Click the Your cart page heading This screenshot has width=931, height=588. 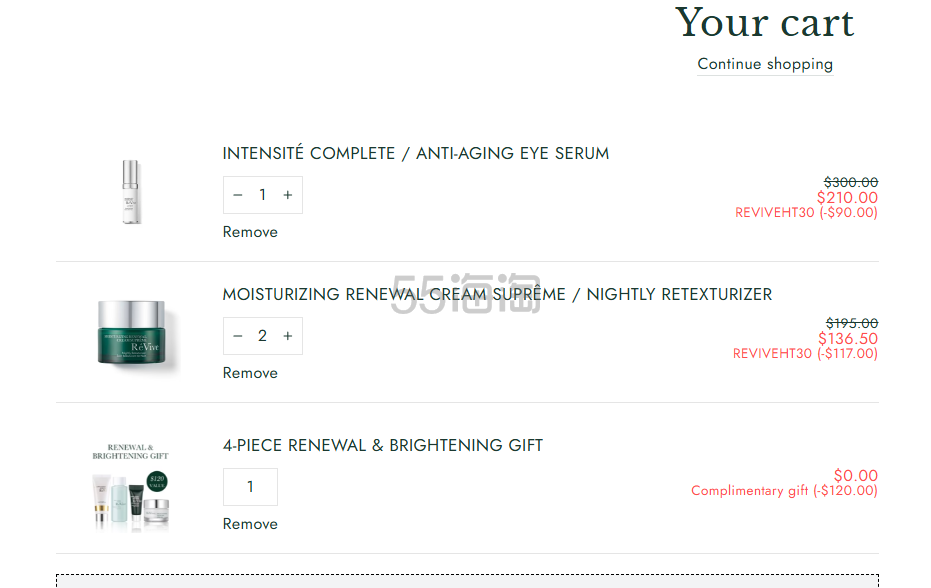click(764, 23)
